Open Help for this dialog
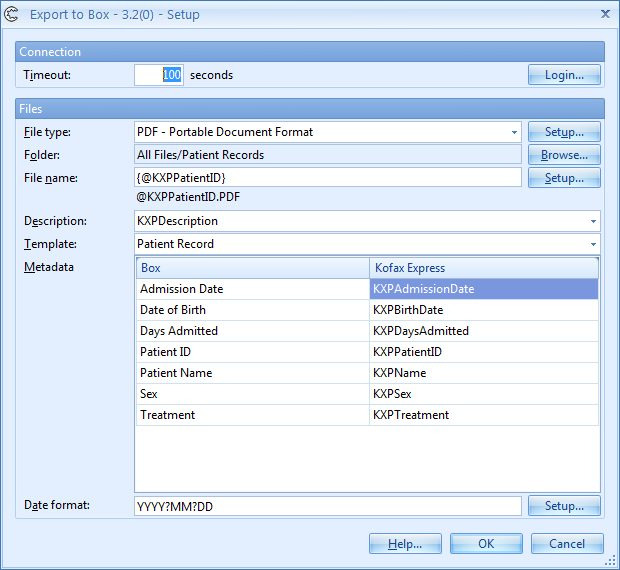Screen dimensions: 620x570 click(405, 544)
